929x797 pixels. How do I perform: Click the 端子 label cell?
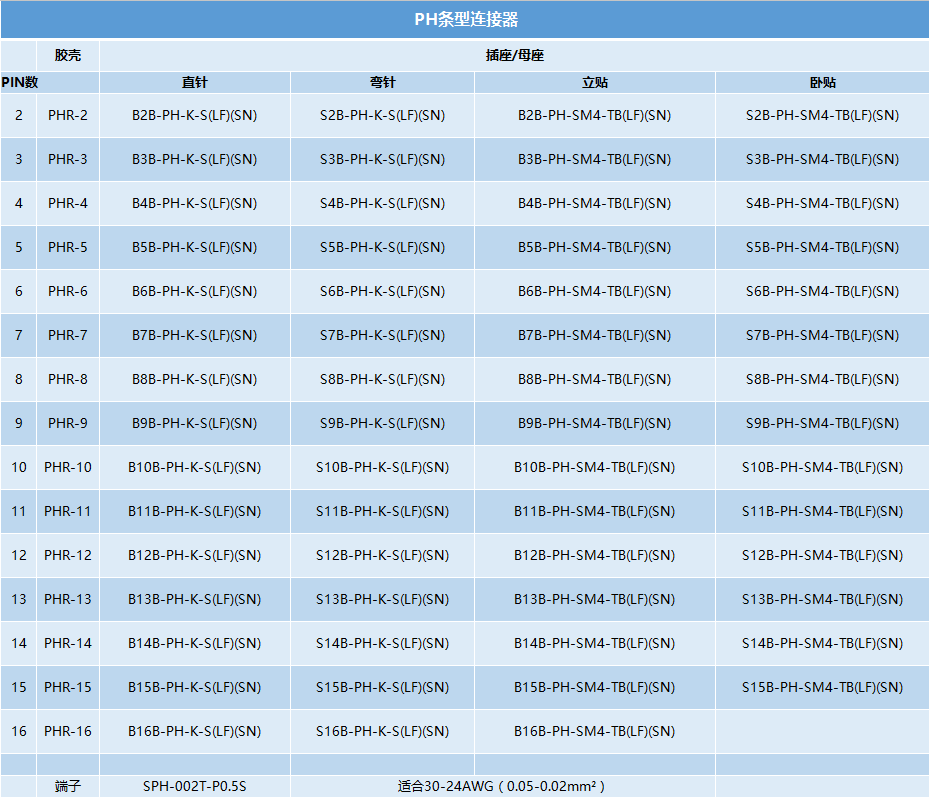click(x=67, y=786)
